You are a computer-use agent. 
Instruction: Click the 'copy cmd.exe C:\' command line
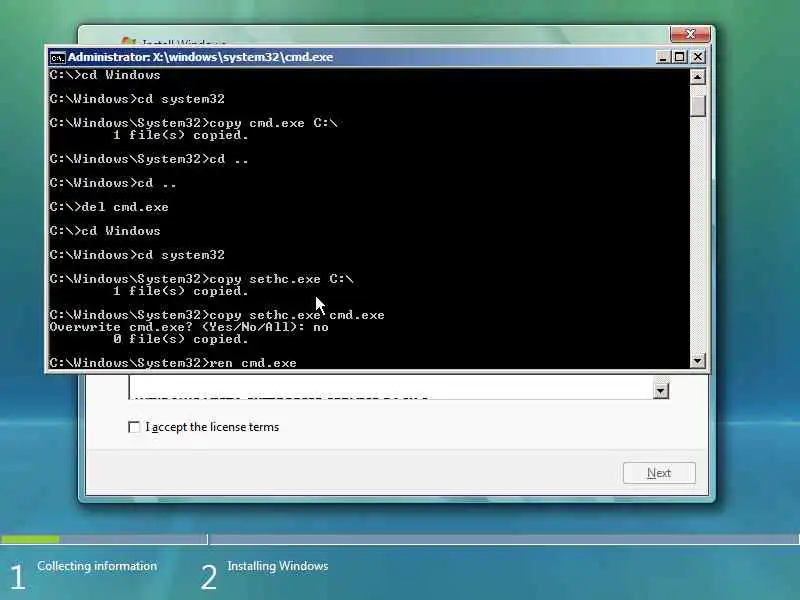193,123
